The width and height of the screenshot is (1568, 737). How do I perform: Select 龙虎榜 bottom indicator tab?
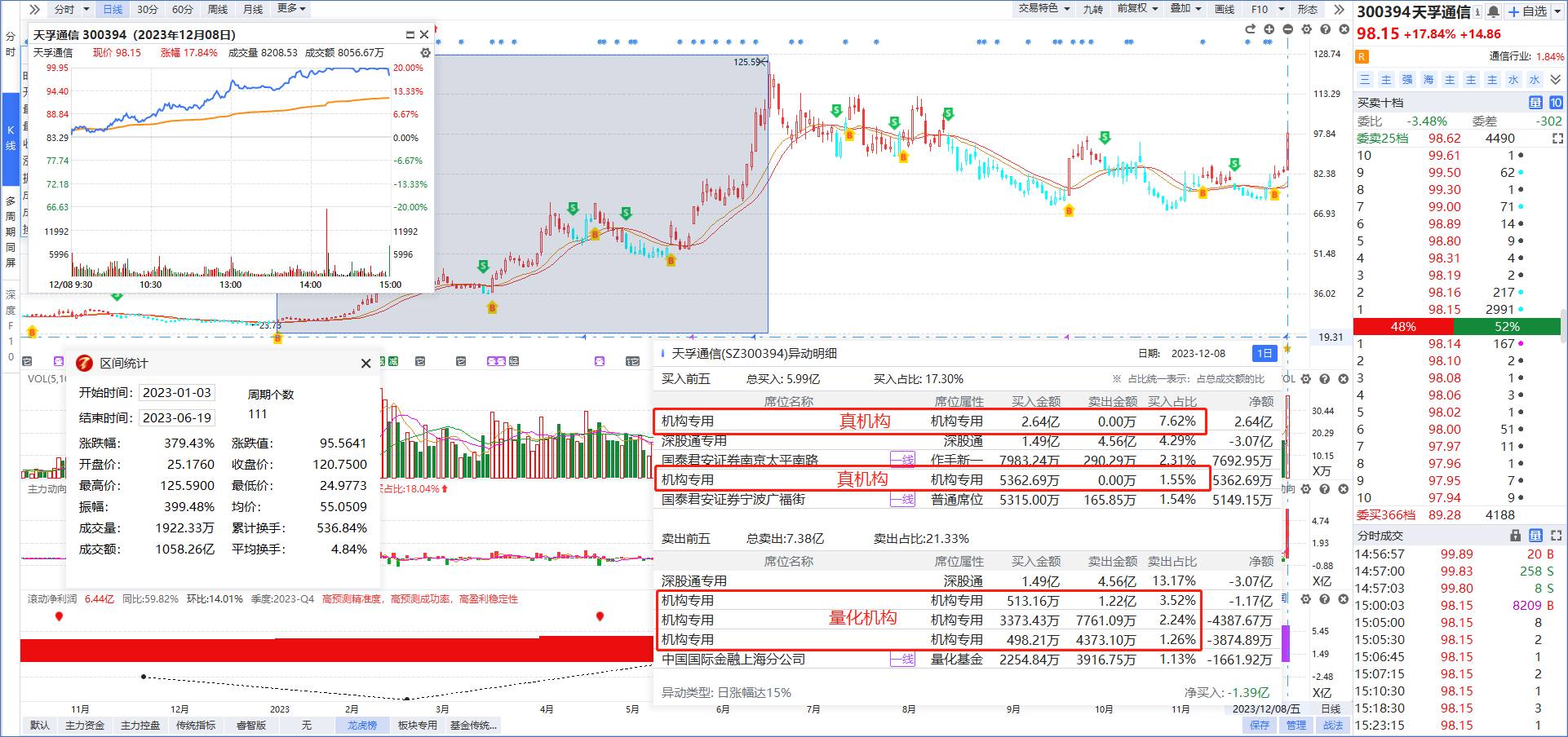coord(362,725)
